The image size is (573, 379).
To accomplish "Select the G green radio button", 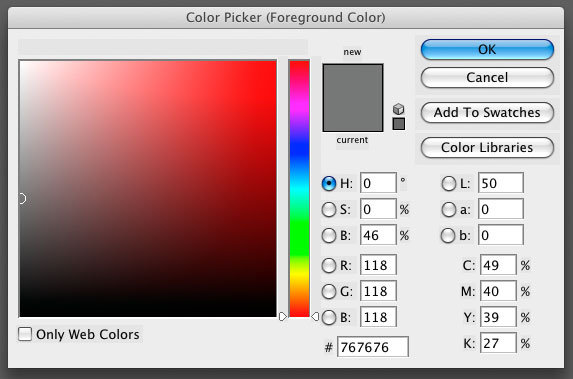I will (x=329, y=291).
